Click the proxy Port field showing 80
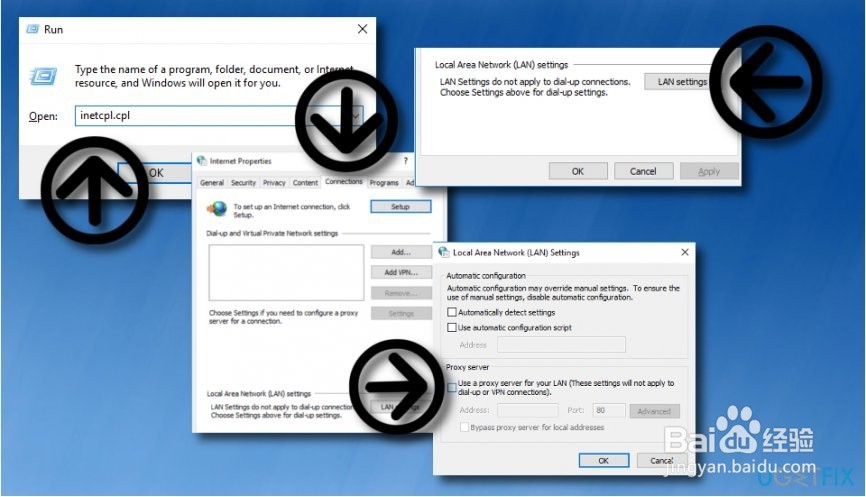 609,410
